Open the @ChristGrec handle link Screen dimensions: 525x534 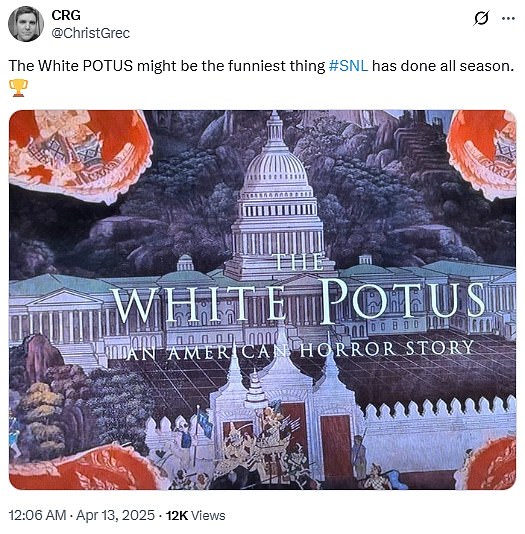(x=91, y=33)
